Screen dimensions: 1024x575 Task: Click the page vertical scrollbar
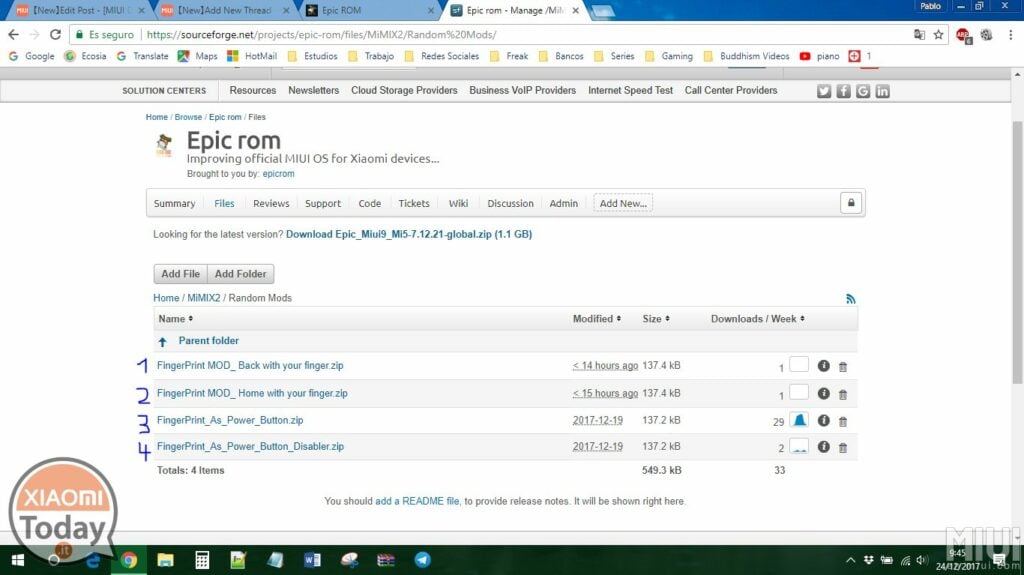coord(1017,252)
